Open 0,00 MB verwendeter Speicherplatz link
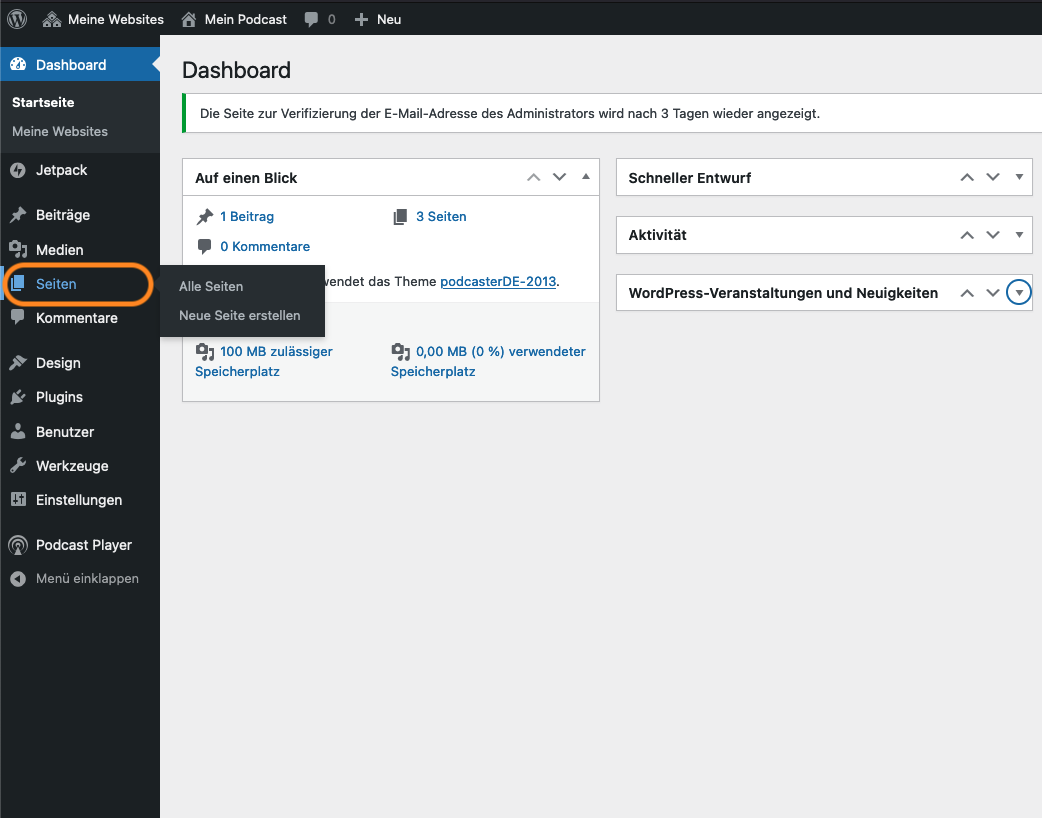This screenshot has width=1042, height=818. [x=488, y=361]
